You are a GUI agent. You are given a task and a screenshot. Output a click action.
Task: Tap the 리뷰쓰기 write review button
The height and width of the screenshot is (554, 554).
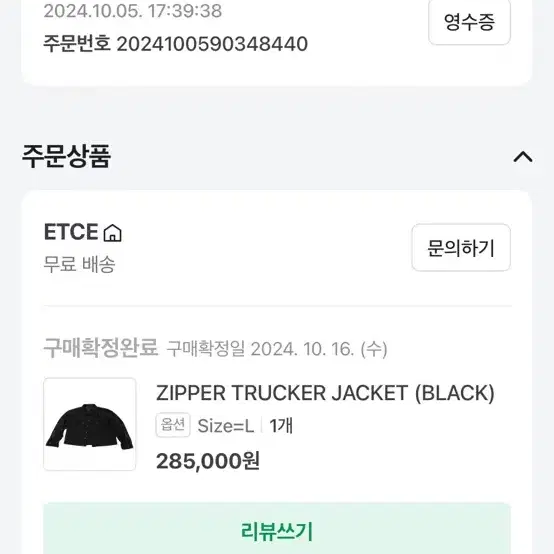pos(277,529)
